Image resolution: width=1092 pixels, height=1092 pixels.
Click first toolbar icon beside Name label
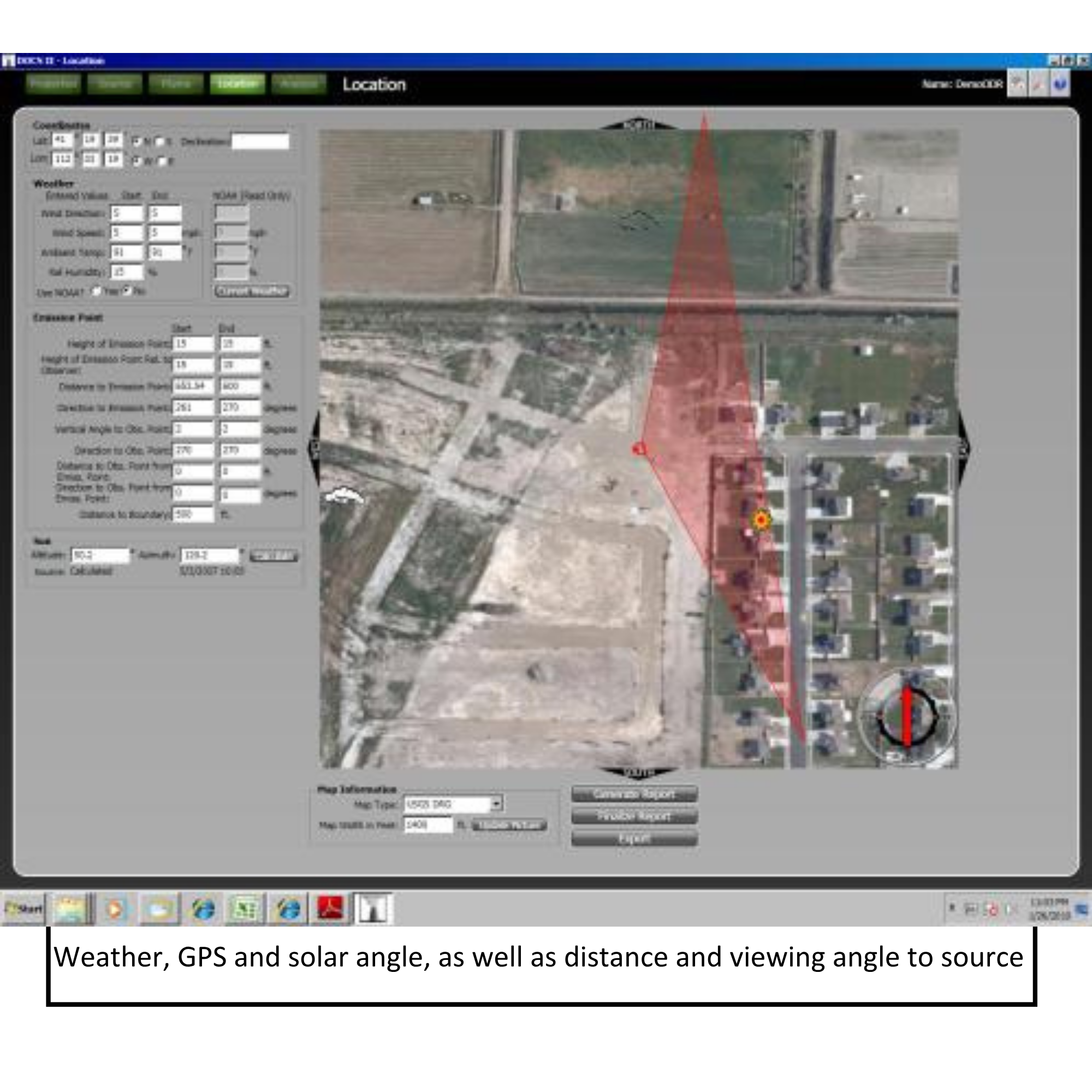1017,84
